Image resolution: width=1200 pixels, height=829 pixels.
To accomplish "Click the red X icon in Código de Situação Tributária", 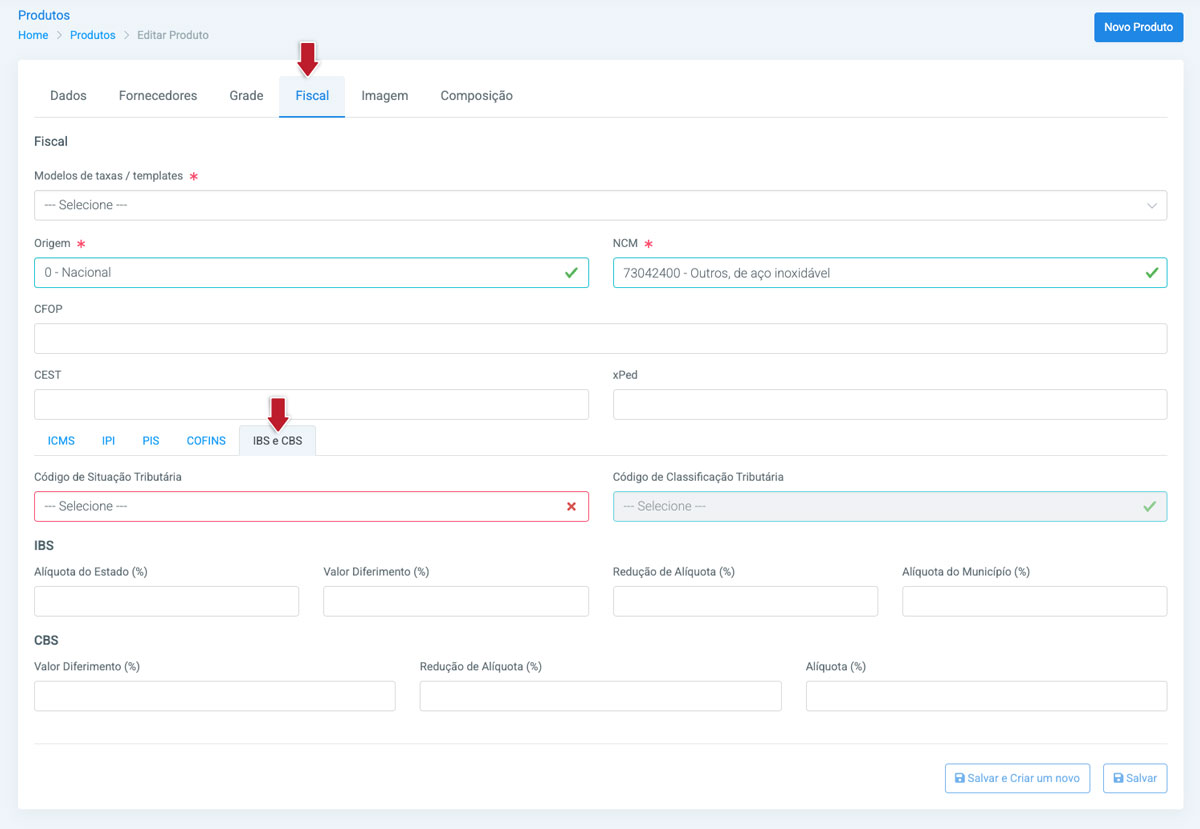I will click(x=571, y=507).
